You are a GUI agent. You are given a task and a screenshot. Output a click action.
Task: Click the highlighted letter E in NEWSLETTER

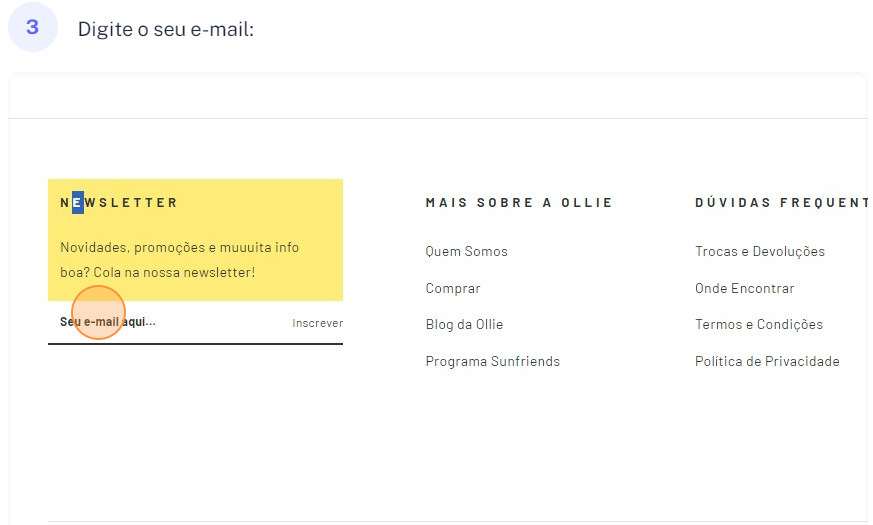[78, 202]
